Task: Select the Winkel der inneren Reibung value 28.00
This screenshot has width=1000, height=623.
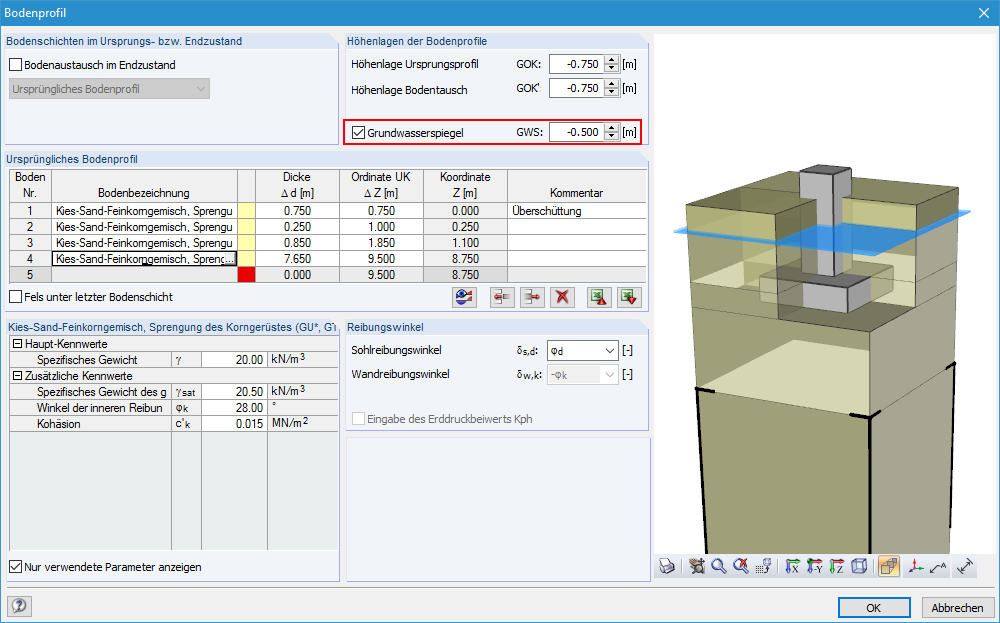Action: click(233, 408)
